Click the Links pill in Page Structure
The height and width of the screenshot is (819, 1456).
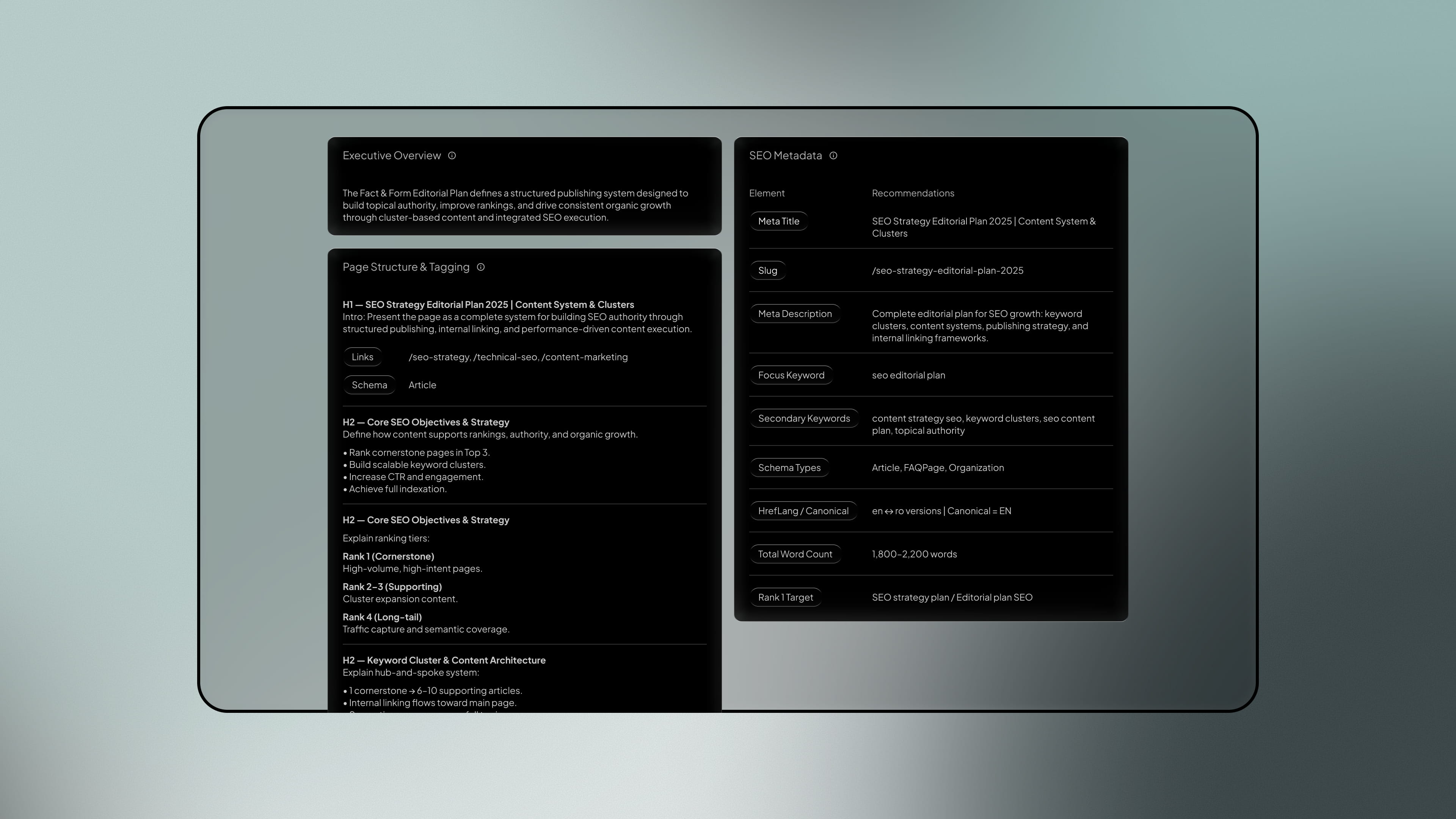[x=362, y=357]
